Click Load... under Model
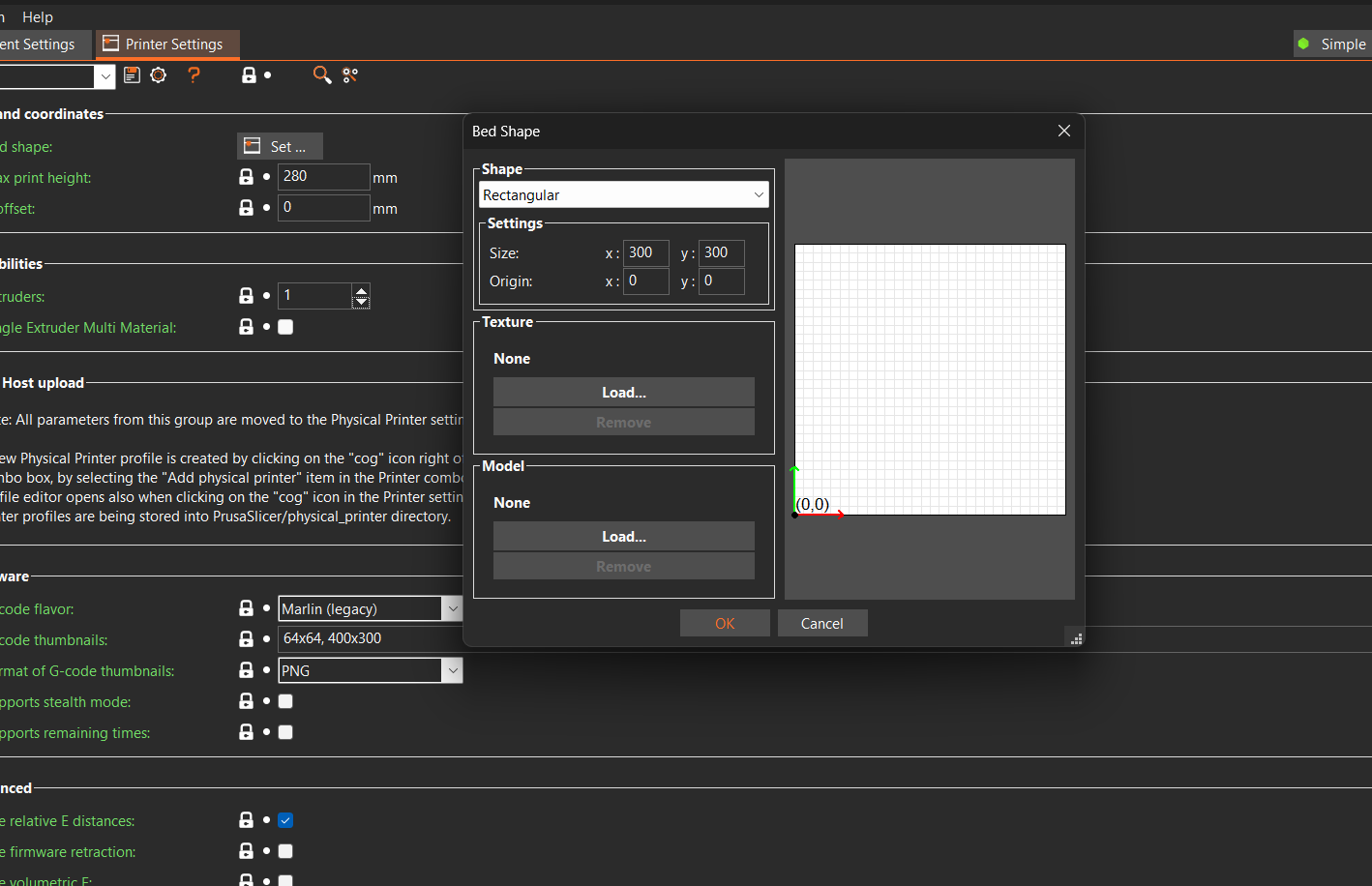 point(624,536)
